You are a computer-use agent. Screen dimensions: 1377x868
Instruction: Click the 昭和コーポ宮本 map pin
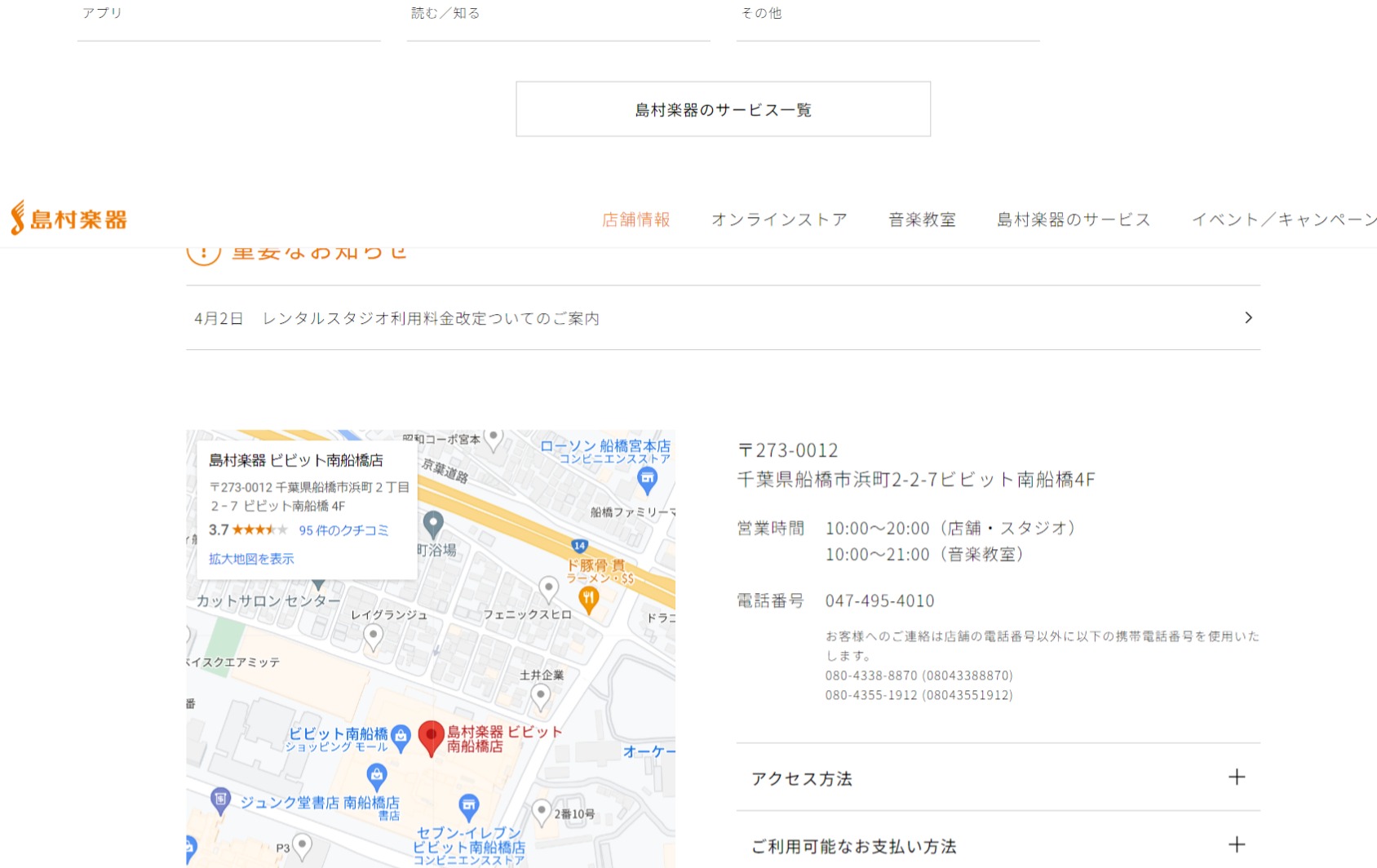pyautogui.click(x=493, y=440)
